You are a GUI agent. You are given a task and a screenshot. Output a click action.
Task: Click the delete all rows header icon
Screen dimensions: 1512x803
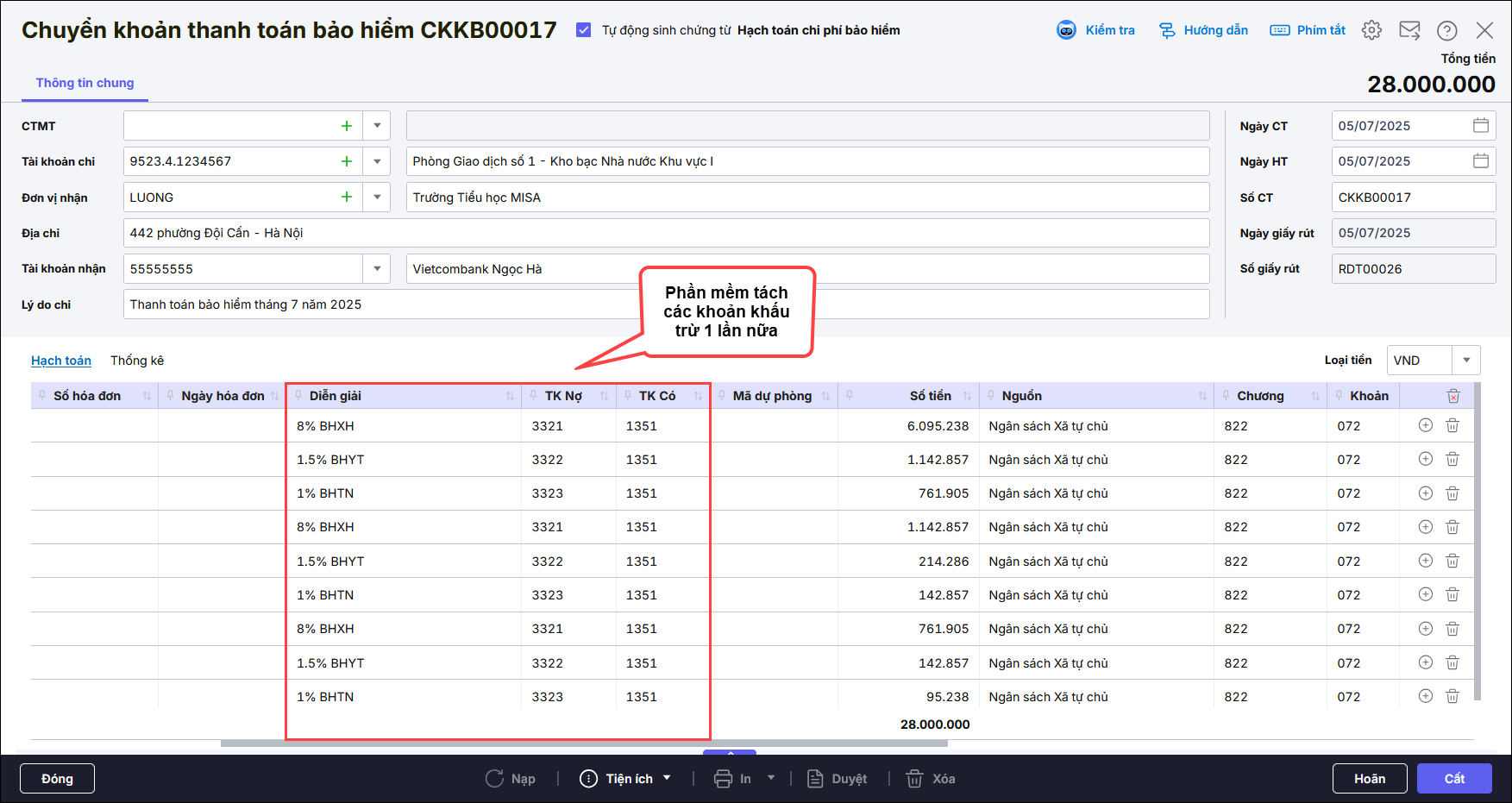(1453, 396)
